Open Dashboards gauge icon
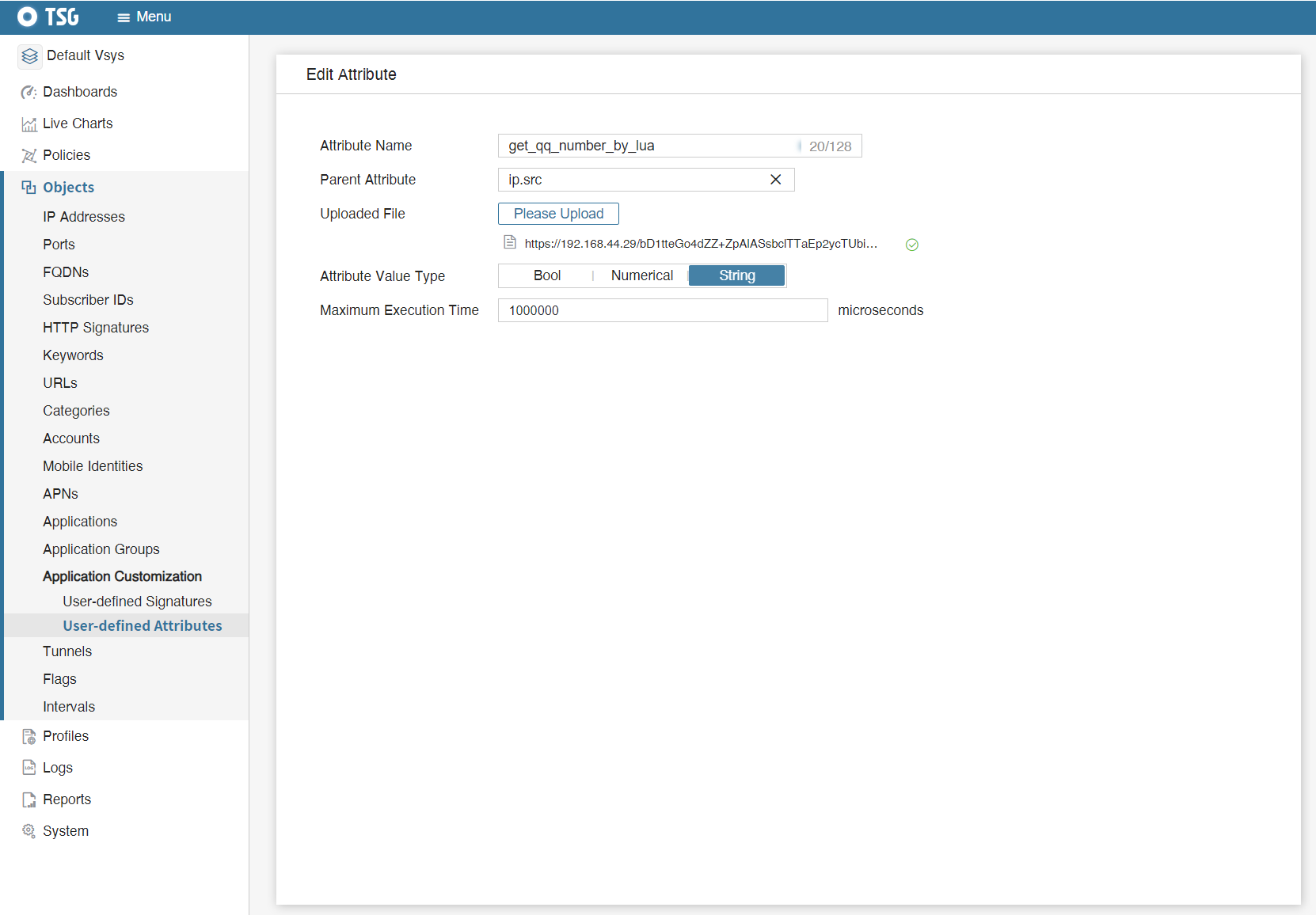This screenshot has width=1316, height=915. 29,93
